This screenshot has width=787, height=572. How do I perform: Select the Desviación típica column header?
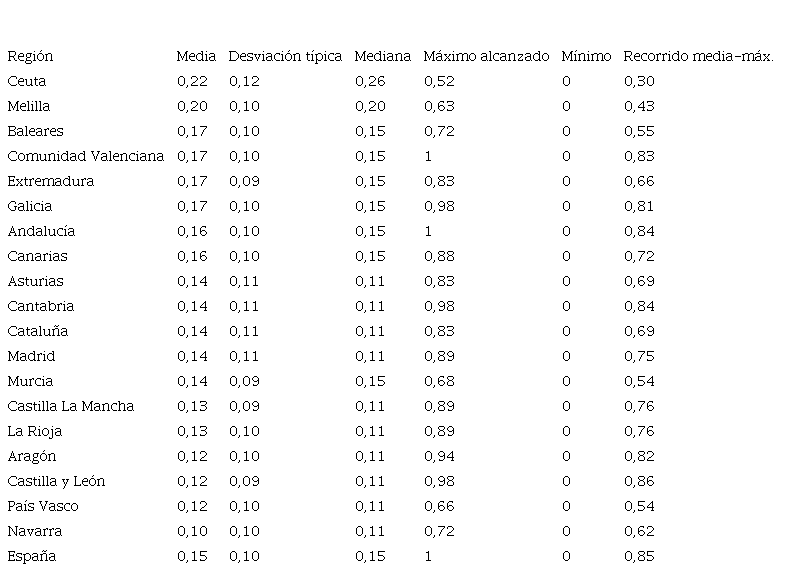pos(285,57)
